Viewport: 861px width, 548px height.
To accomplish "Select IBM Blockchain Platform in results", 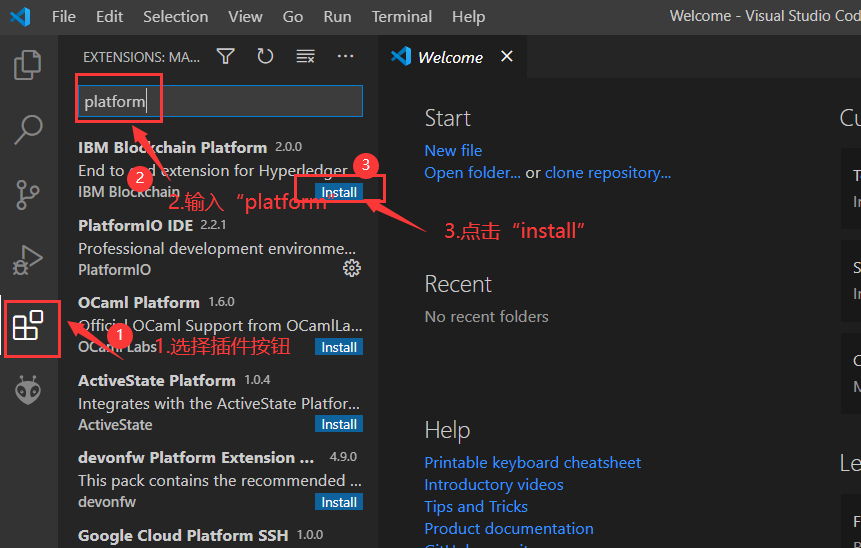I will [219, 170].
